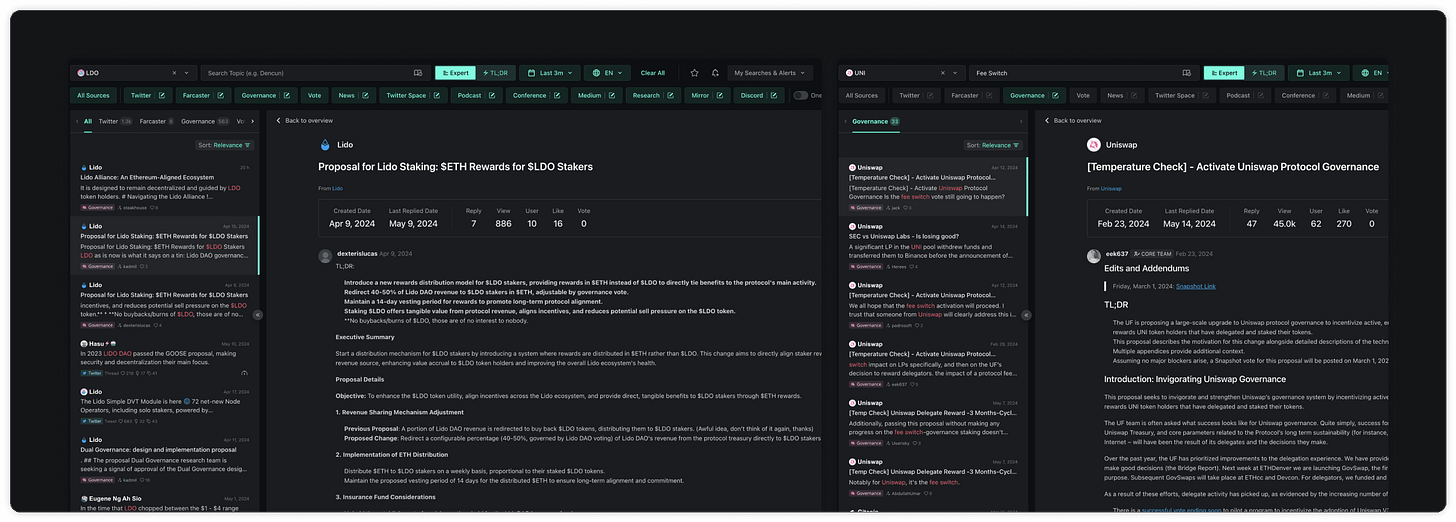Open Lido Alliance: An Ethereum-Aligned Ecosystem result
This screenshot has width=1456, height=522.
164,189
